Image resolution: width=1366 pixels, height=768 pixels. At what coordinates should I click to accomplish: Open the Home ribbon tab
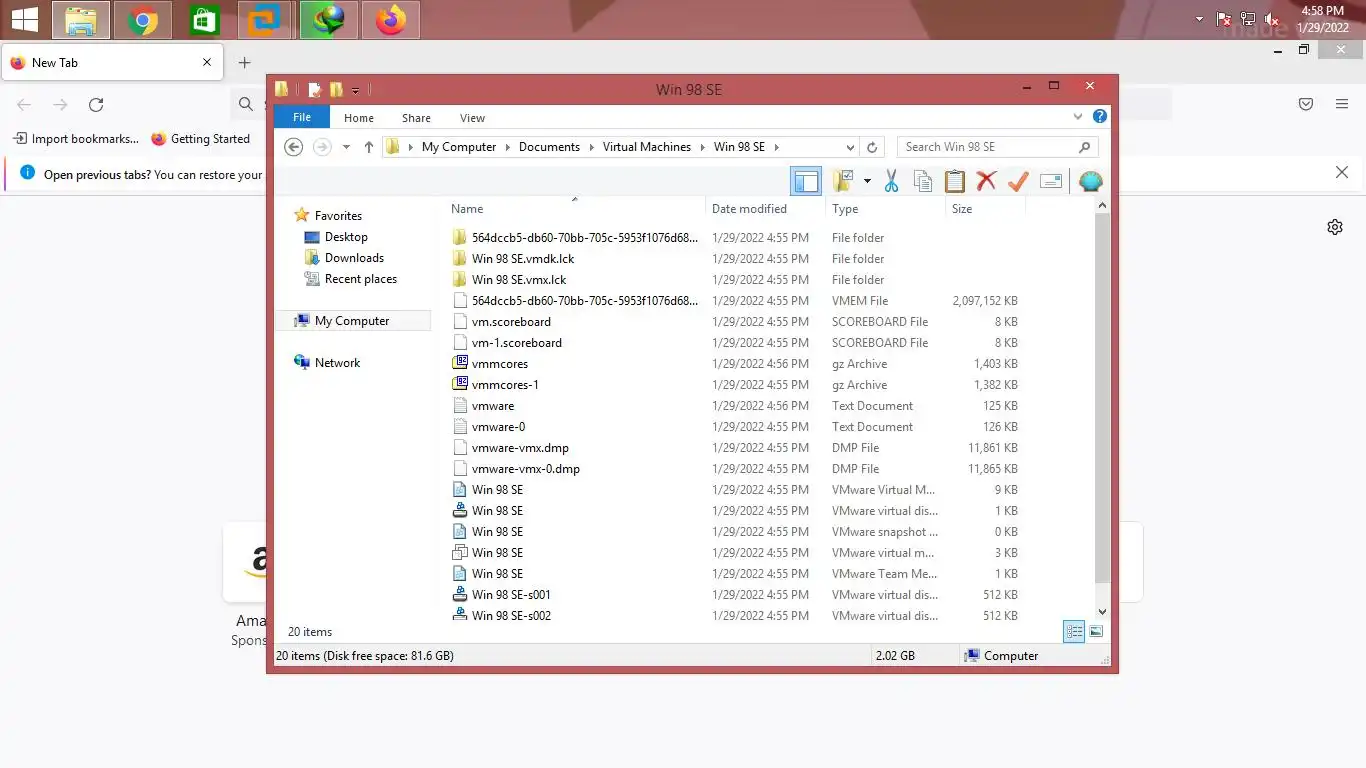(359, 118)
